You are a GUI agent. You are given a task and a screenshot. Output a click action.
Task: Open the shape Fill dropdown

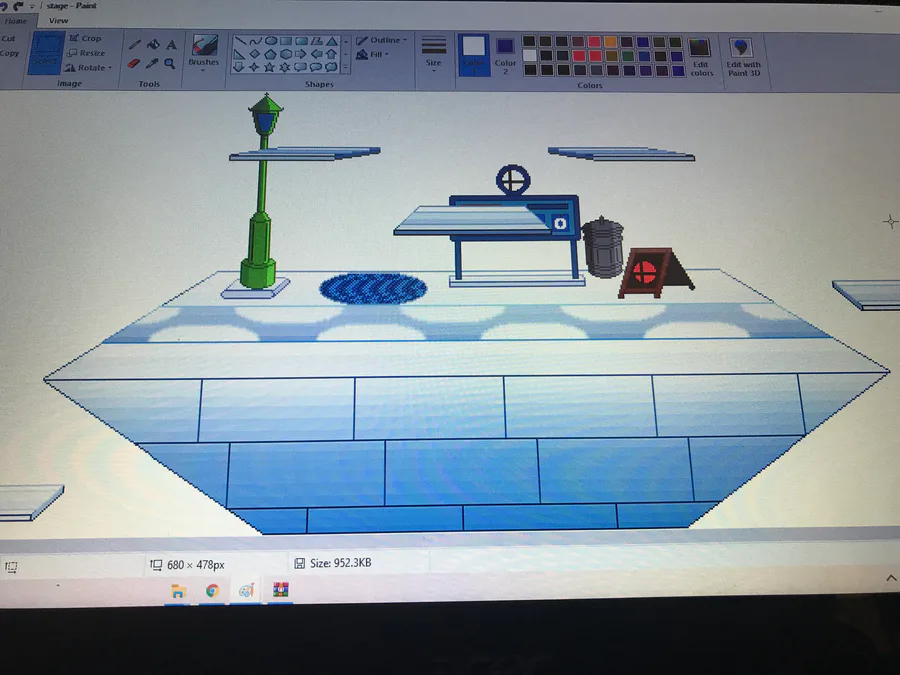pyautogui.click(x=373, y=55)
